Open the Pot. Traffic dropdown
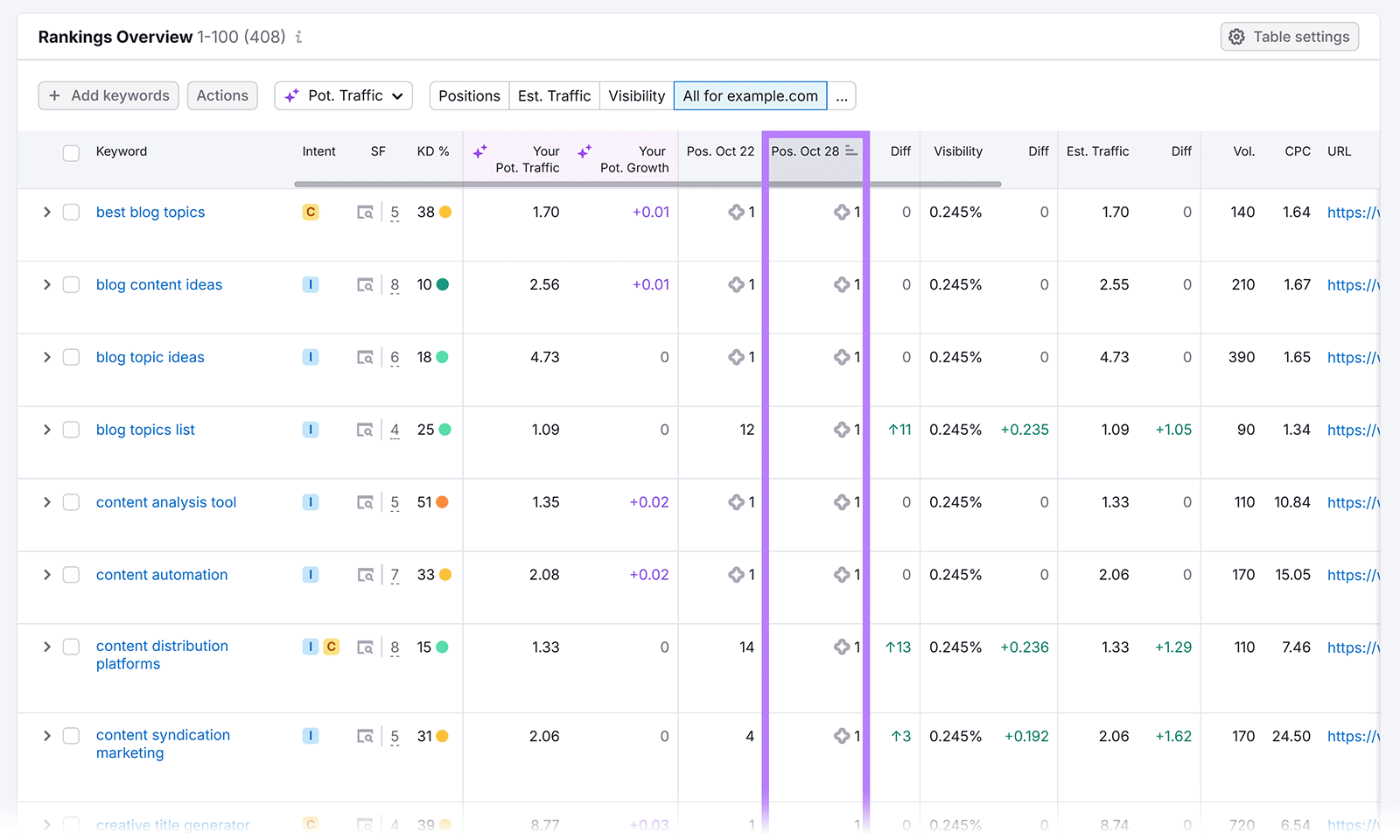This screenshot has height=840, width=1400. (x=343, y=95)
